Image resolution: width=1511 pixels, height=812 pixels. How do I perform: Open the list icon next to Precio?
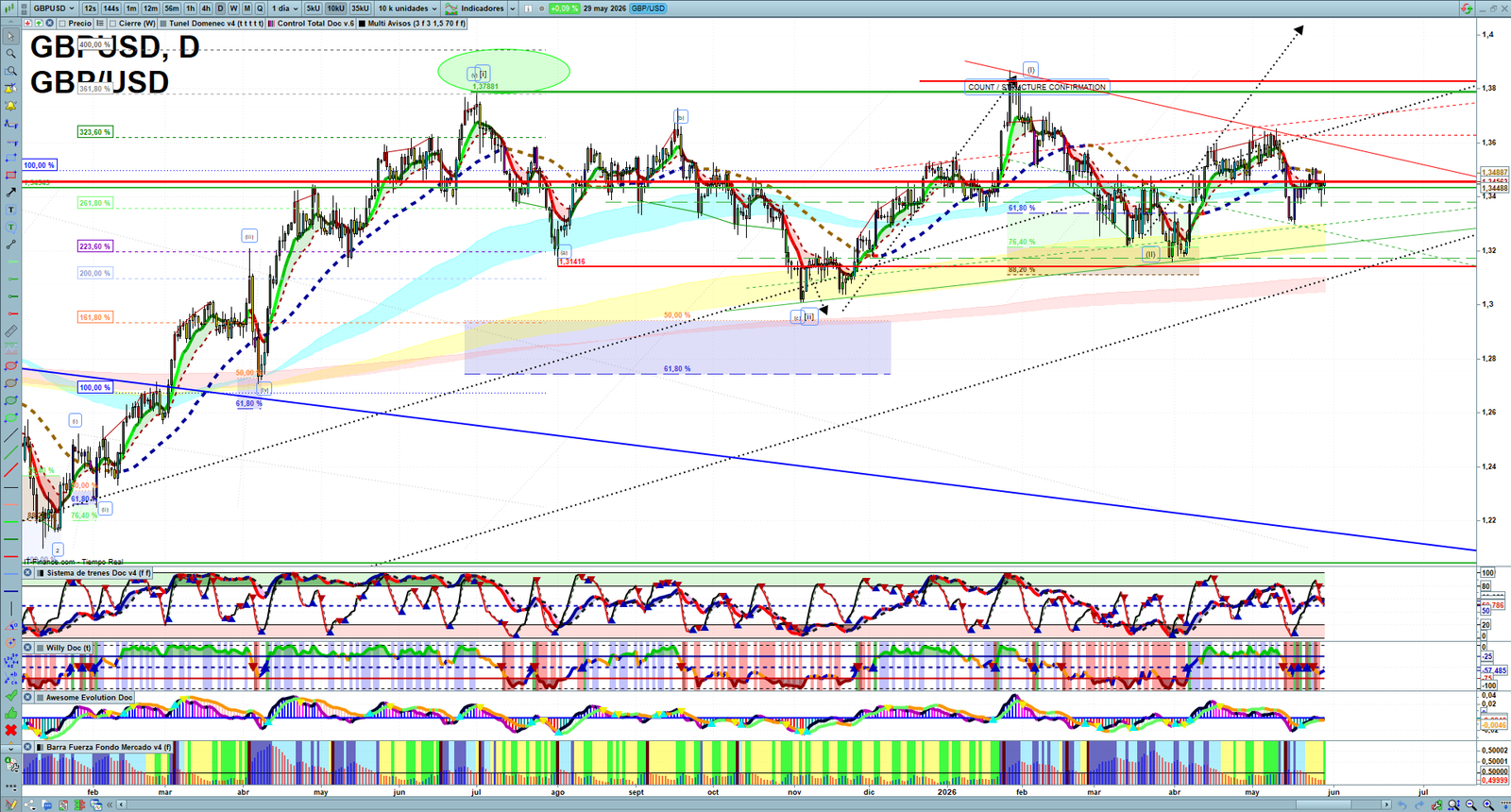click(100, 23)
